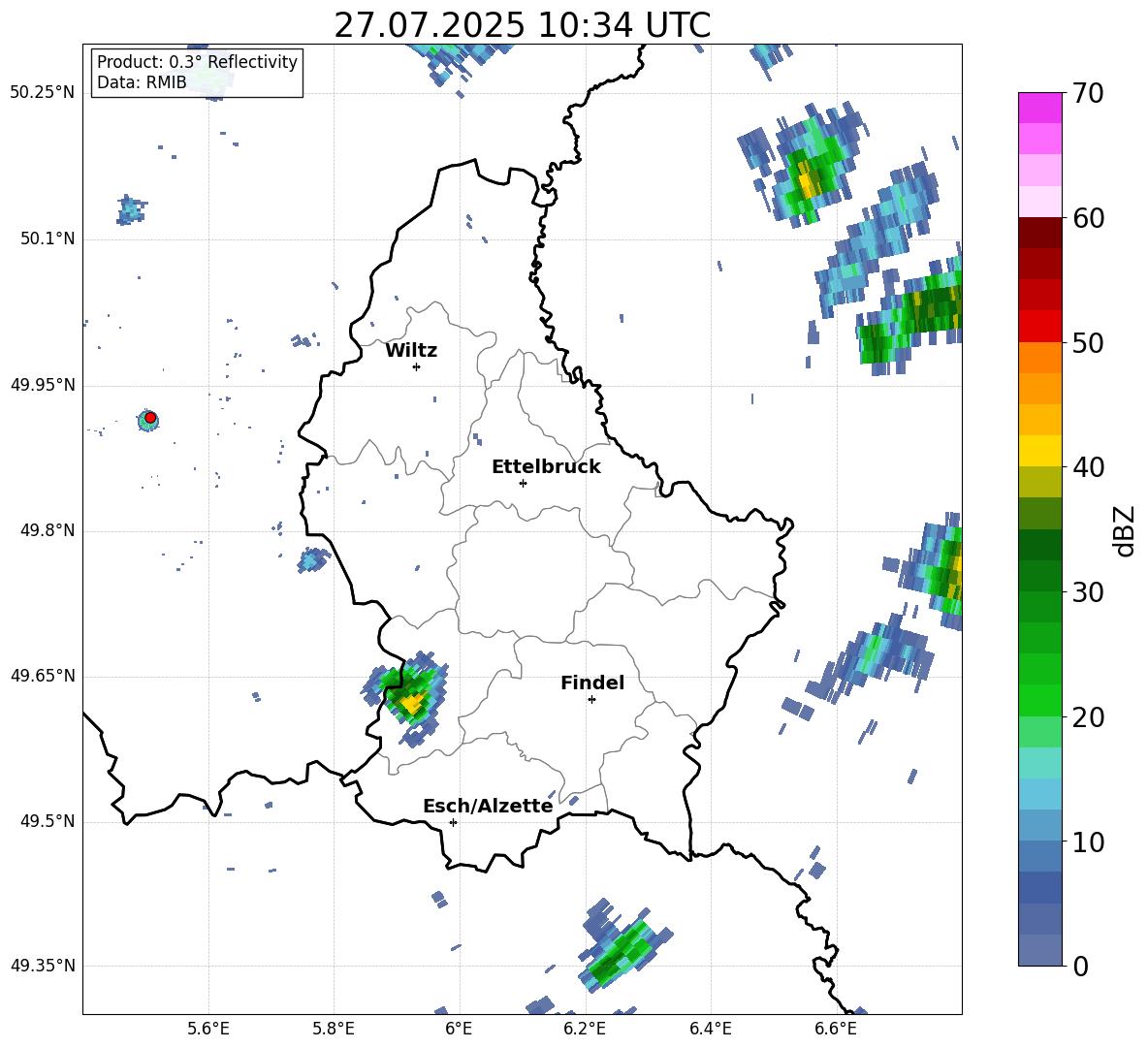
Task: Click the 50.1°N latitude label
Action: tap(47, 238)
